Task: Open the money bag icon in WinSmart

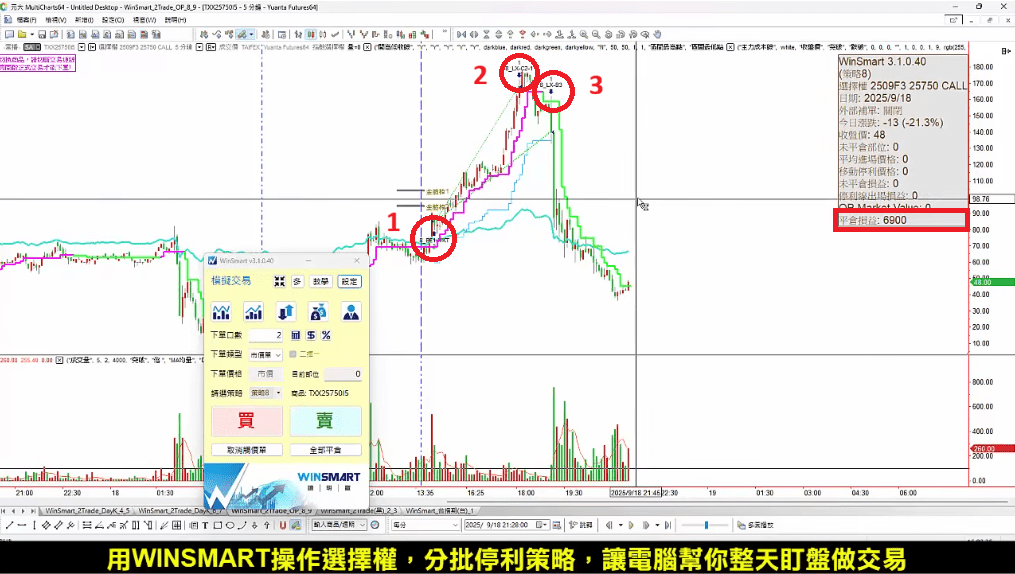Action: (317, 311)
